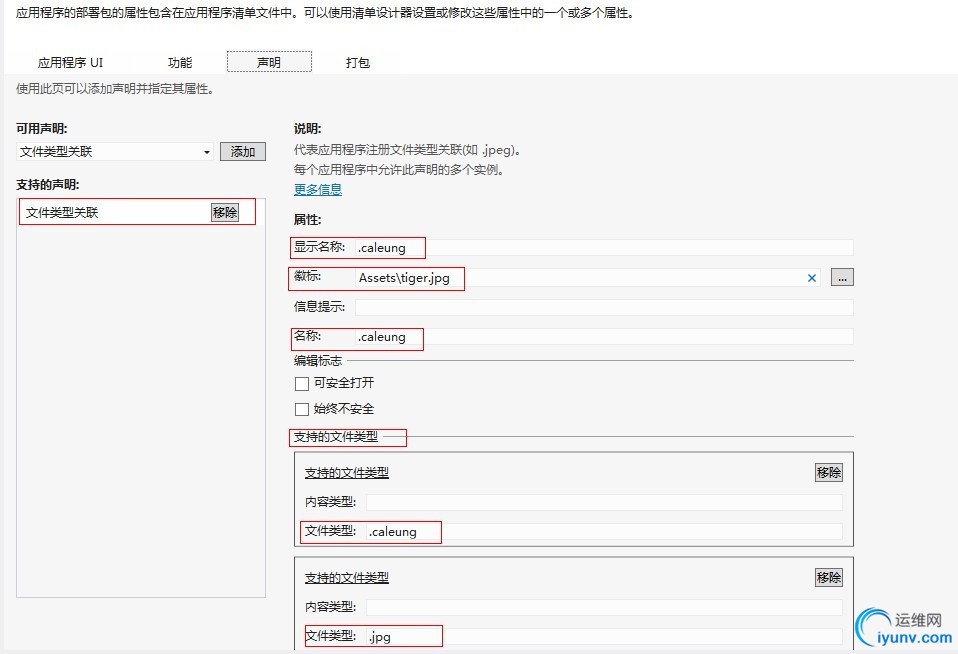This screenshot has height=654, width=958.
Task: Go to the 打包 tab
Action: (x=357, y=62)
